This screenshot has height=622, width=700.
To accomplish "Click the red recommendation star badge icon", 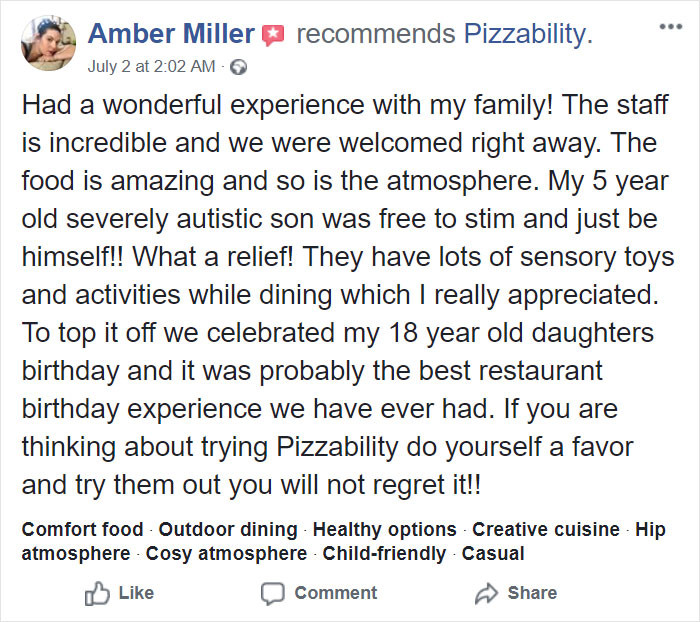I will [273, 35].
